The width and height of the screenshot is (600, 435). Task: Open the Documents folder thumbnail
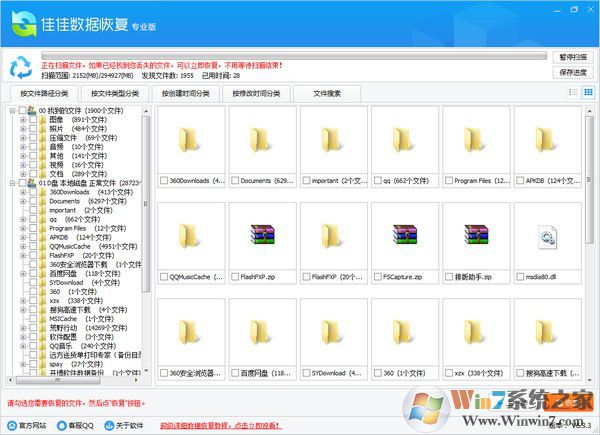tap(261, 140)
